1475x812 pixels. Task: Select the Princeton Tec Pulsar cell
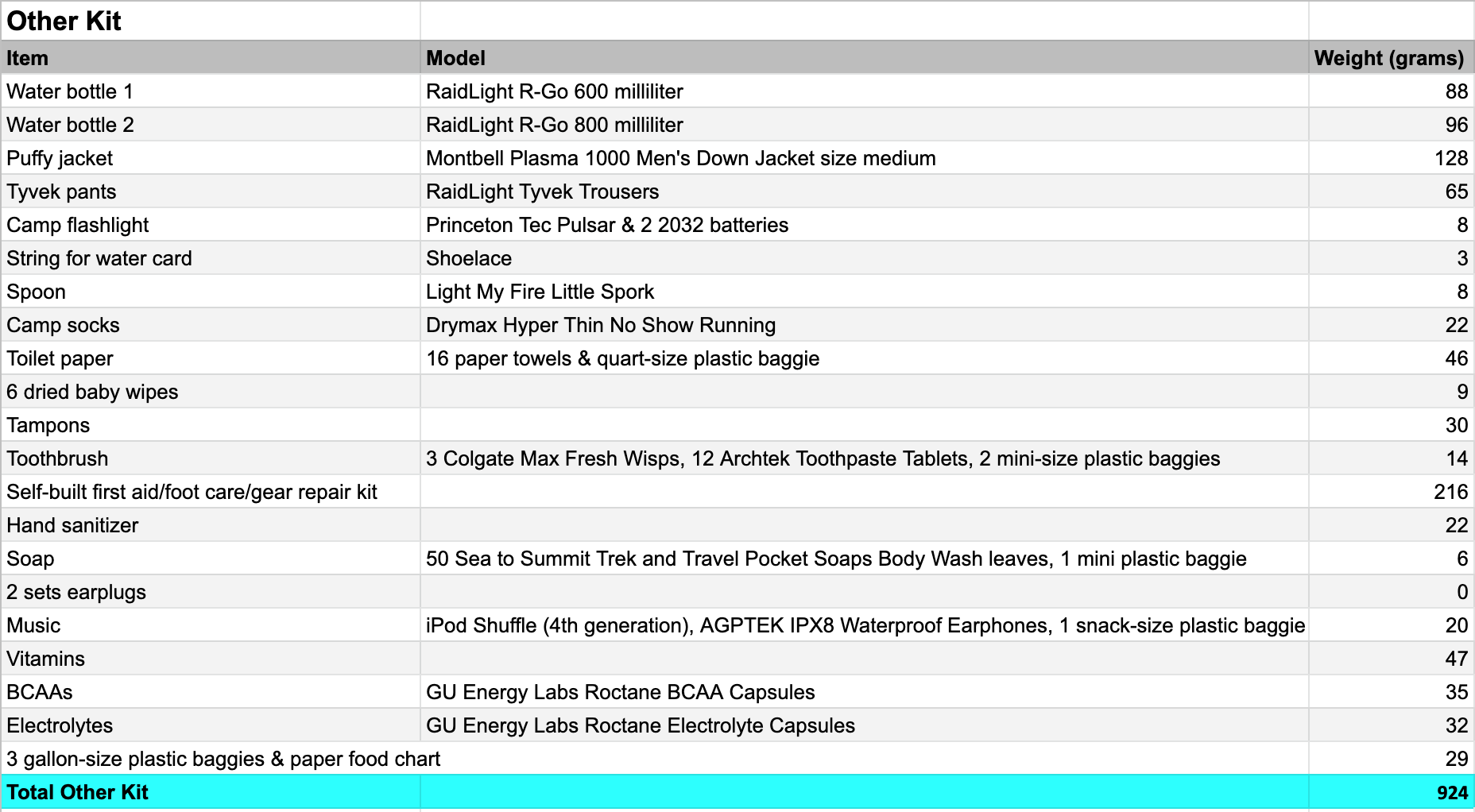(x=864, y=225)
